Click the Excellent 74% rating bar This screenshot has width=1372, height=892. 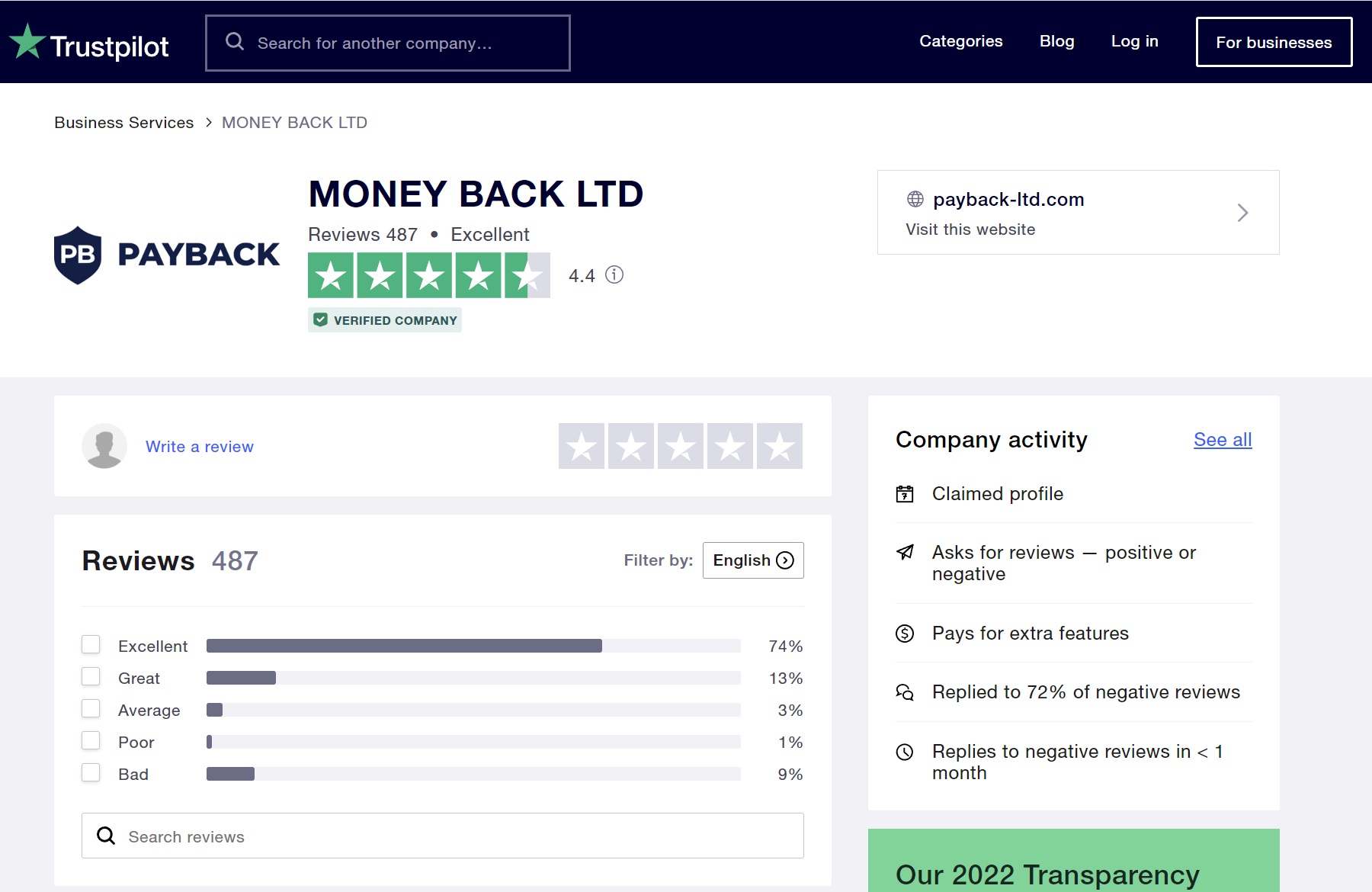[x=473, y=647]
